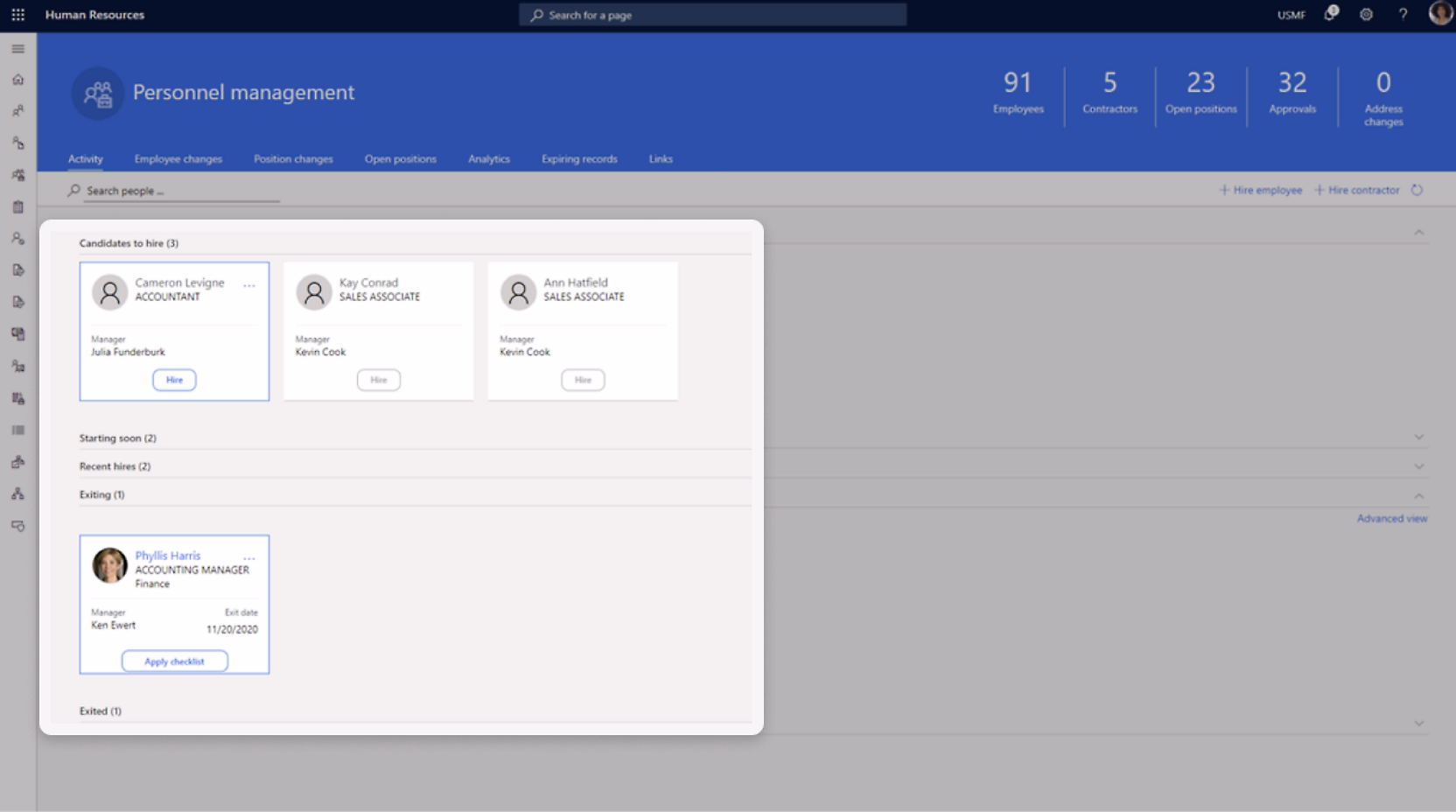Open the Advanced view link
Screen dimensions: 1456x812
1391,519
